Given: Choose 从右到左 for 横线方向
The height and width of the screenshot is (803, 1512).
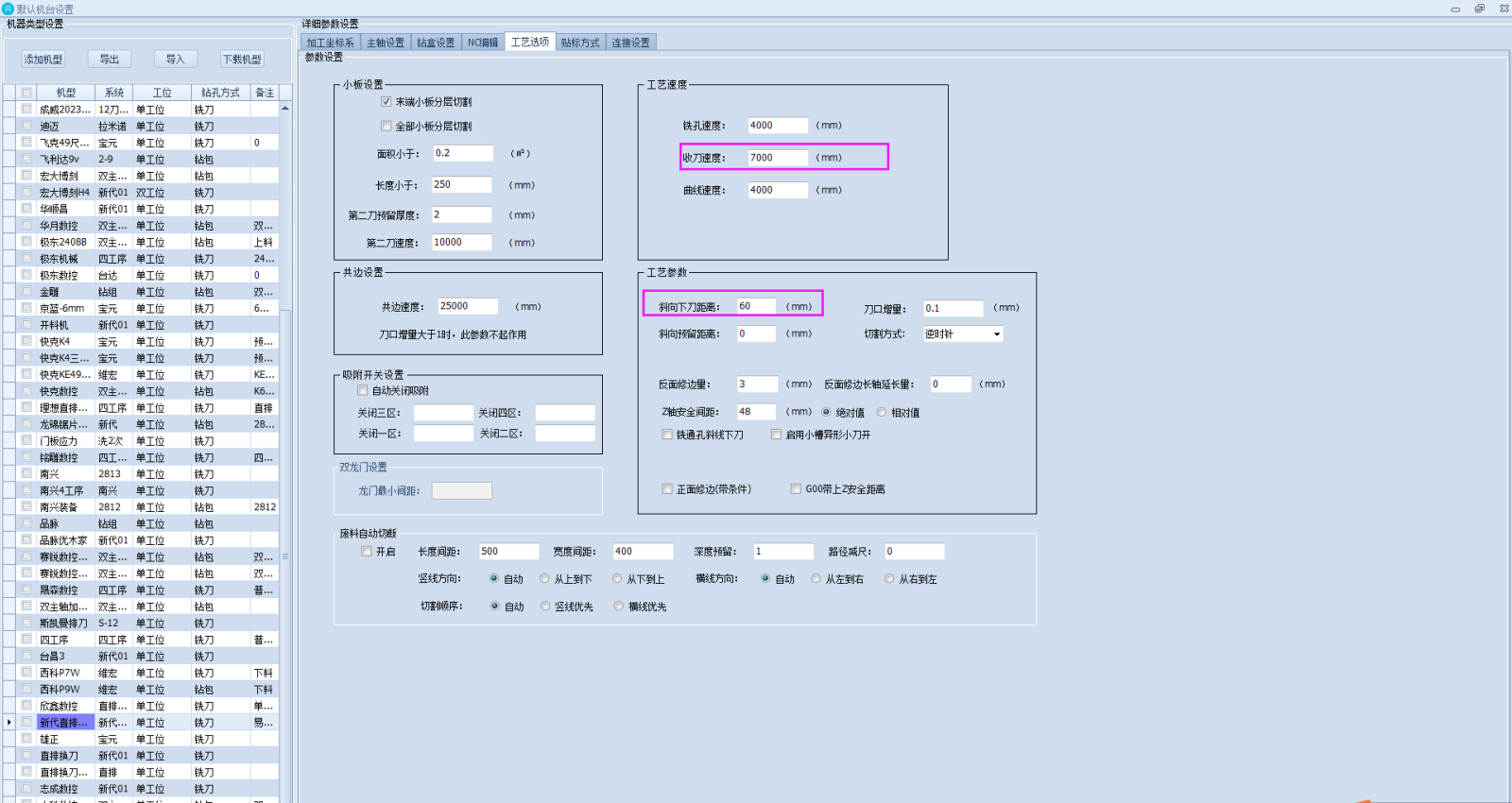Looking at the screenshot, I should (889, 578).
